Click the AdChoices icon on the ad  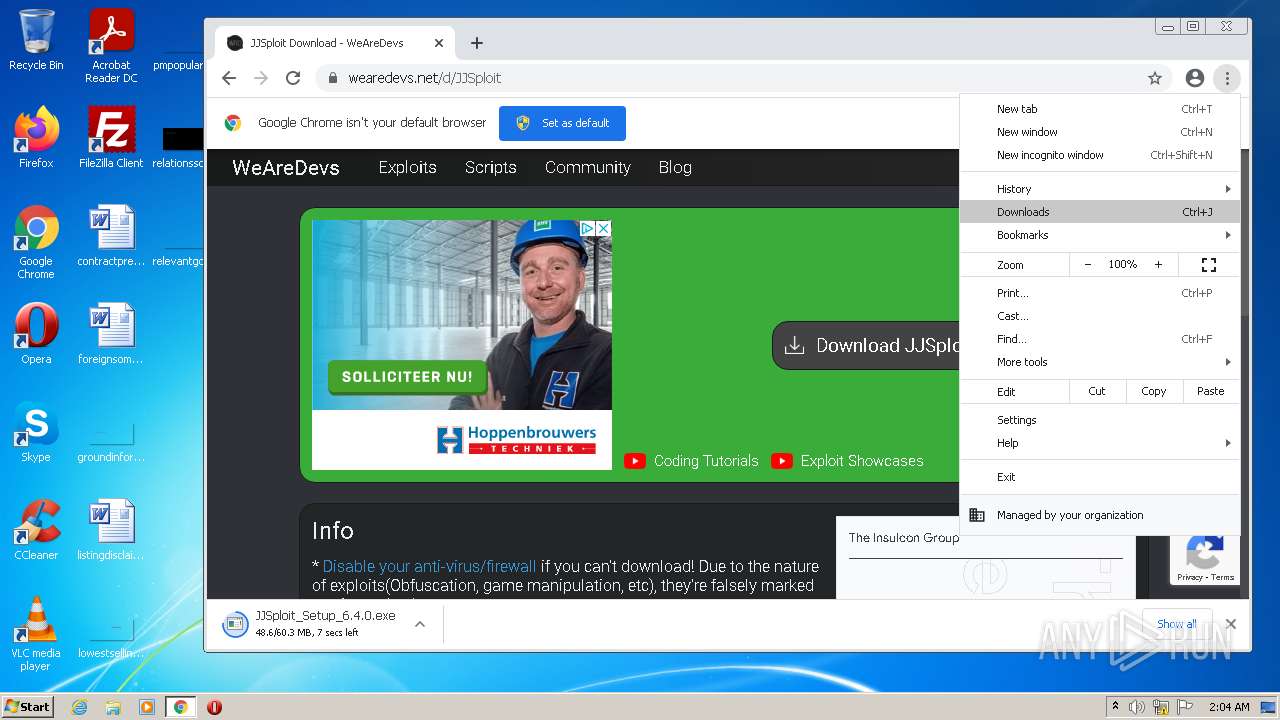tap(589, 229)
